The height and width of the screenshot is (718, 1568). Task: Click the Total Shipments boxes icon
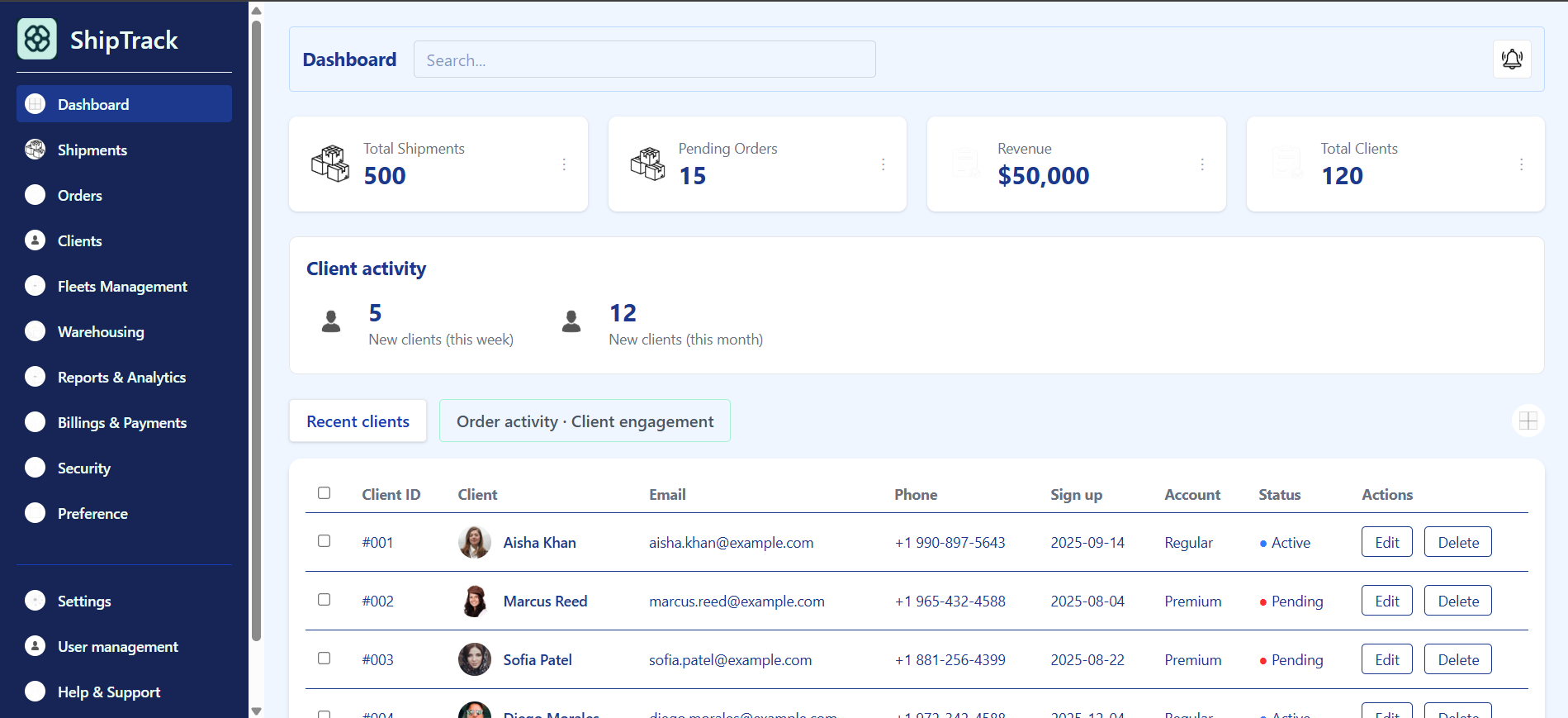[x=330, y=164]
